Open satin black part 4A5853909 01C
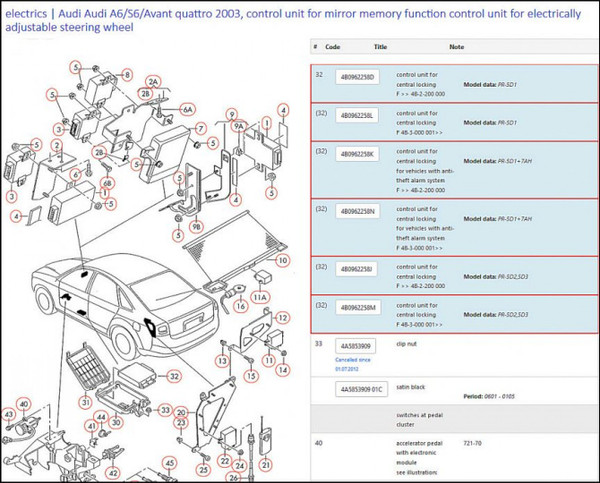The height and width of the screenshot is (483, 600). point(361,389)
